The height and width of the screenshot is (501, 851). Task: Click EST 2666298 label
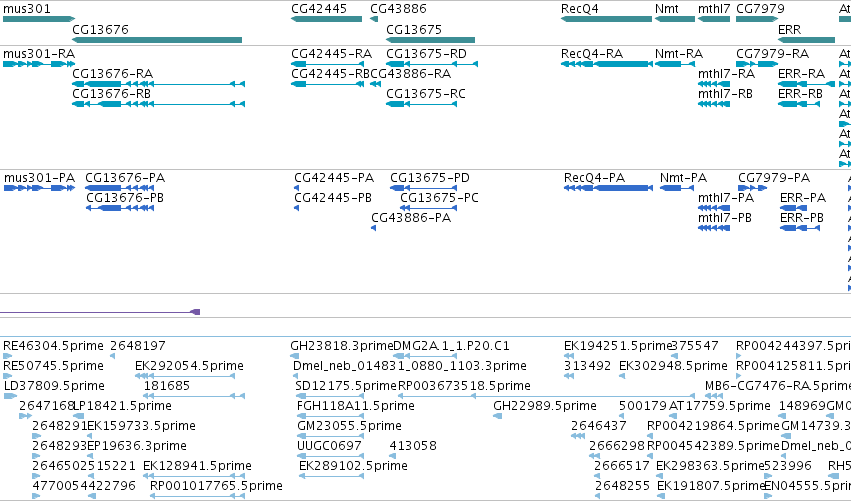tap(617, 446)
